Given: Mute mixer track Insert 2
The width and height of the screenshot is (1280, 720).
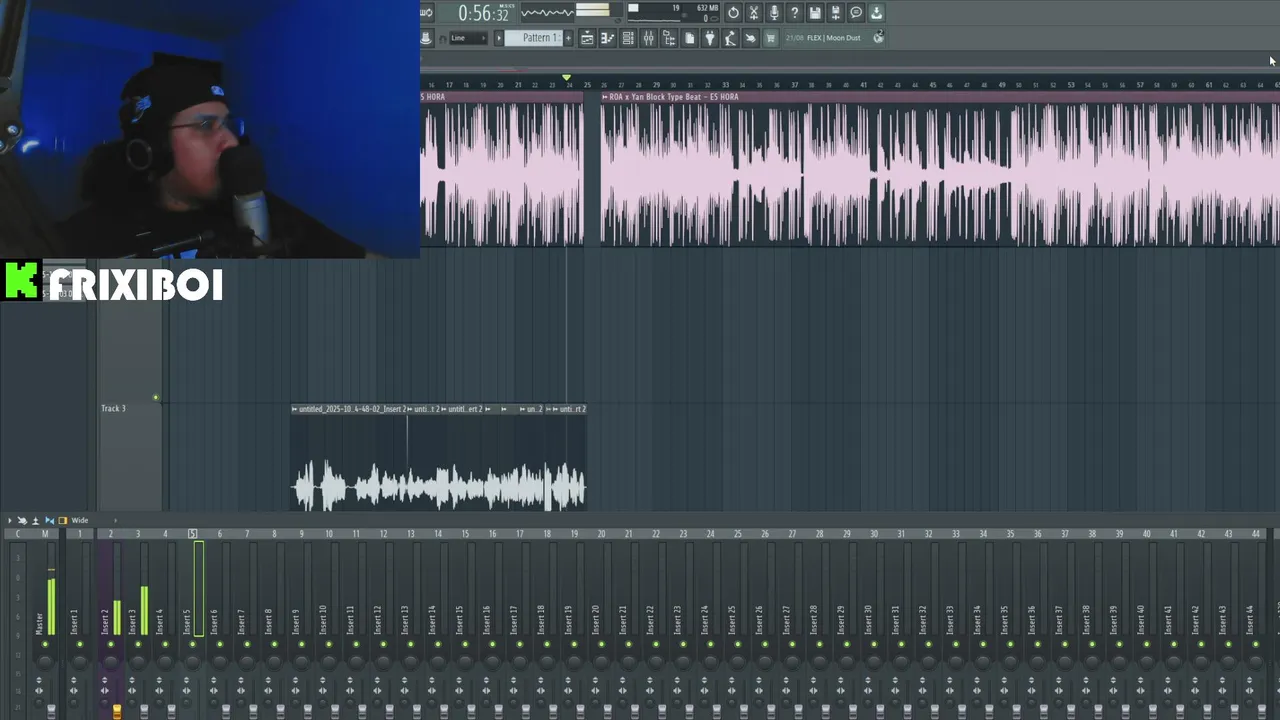Looking at the screenshot, I should tap(110, 644).
